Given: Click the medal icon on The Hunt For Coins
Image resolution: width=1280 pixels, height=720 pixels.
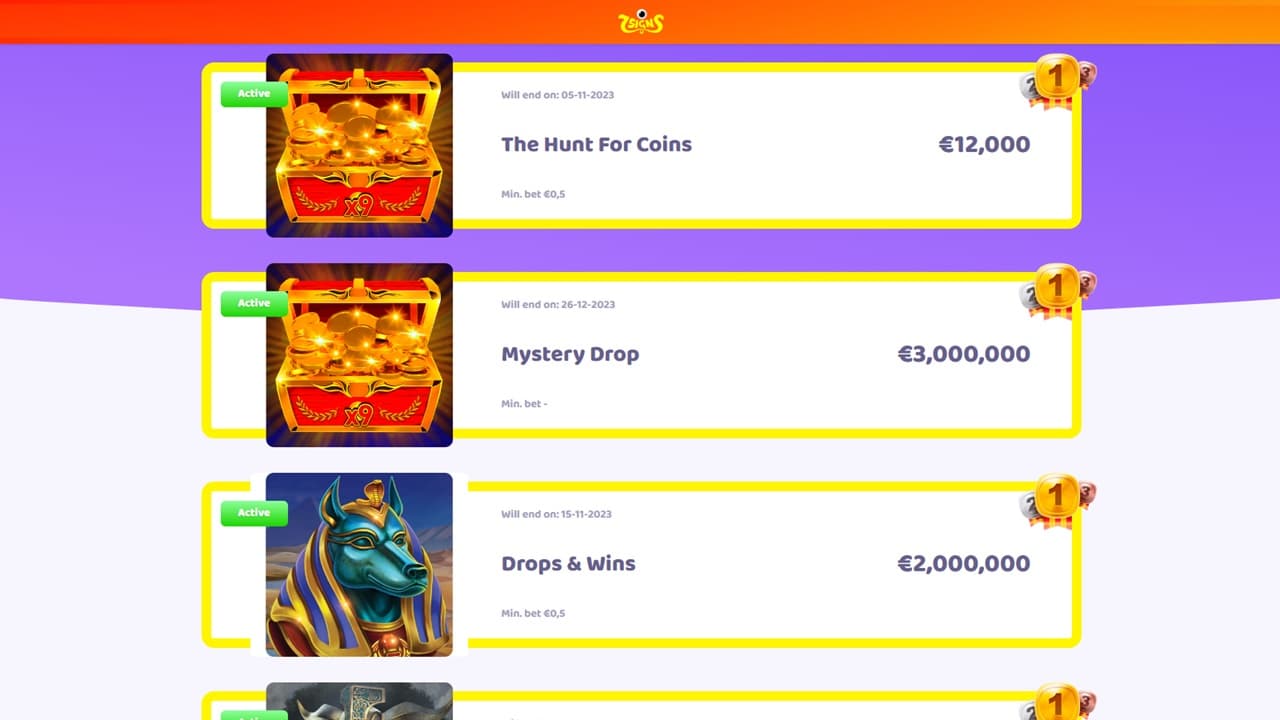Looking at the screenshot, I should (1056, 79).
